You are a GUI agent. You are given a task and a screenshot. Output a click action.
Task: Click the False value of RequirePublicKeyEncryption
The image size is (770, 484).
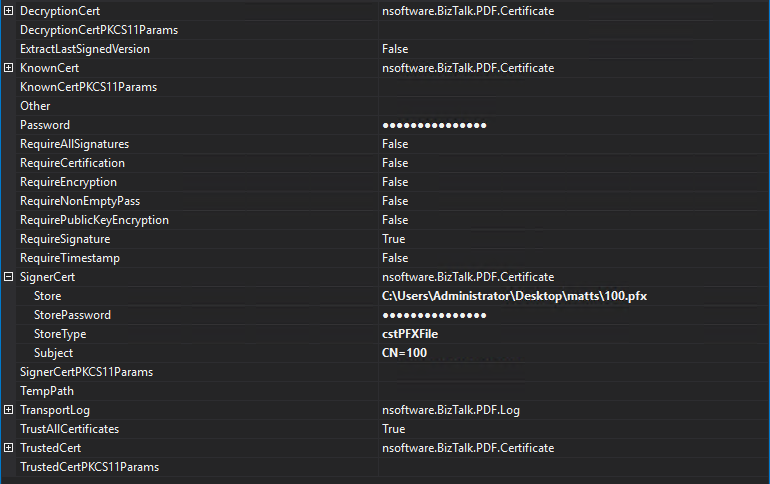pyautogui.click(x=395, y=220)
